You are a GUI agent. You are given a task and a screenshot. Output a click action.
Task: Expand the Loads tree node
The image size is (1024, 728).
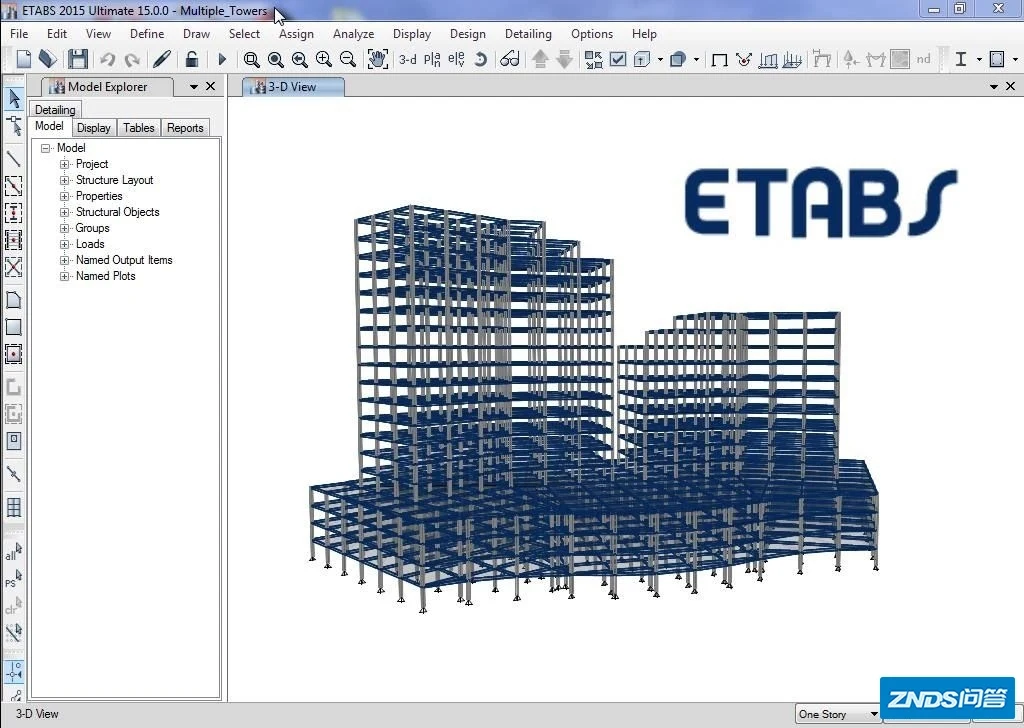pyautogui.click(x=65, y=244)
